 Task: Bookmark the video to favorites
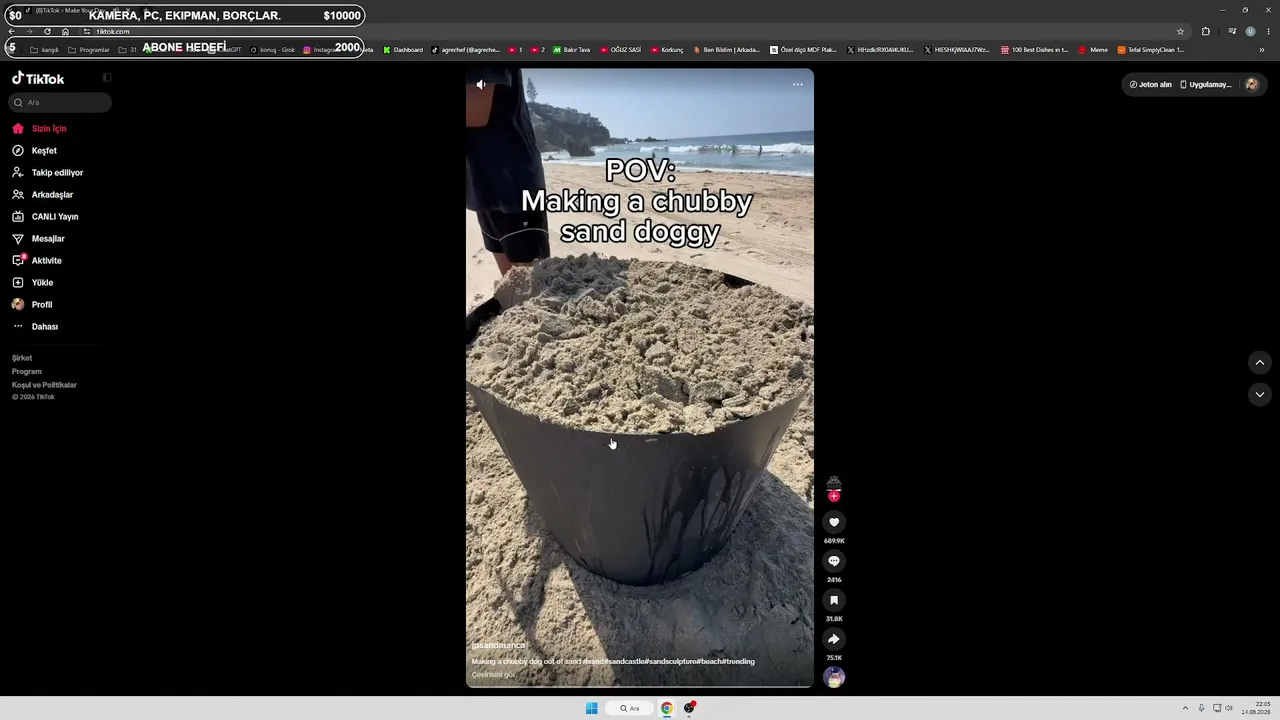tap(834, 600)
